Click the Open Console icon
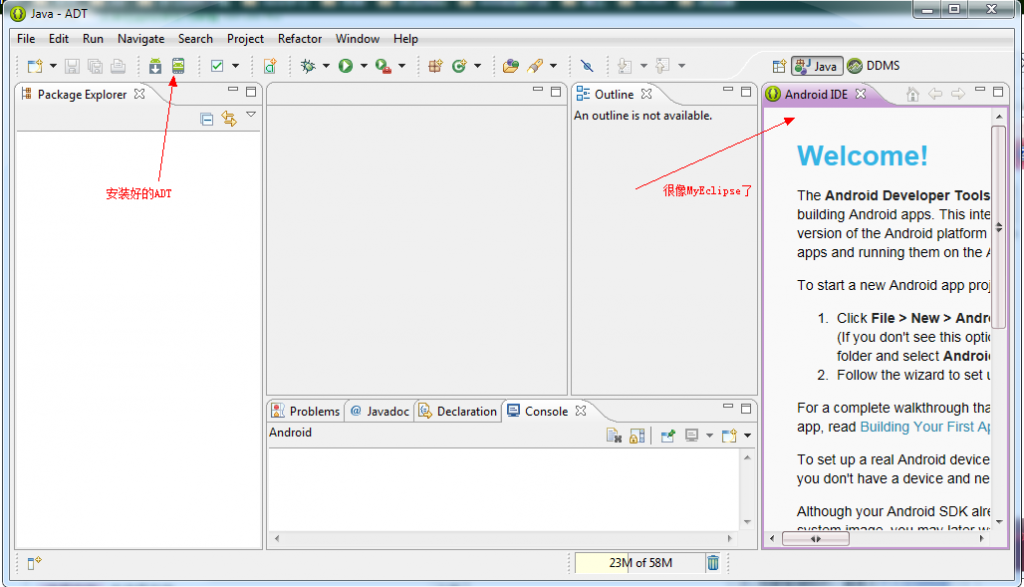Screen dimensions: 1024x587 [x=729, y=436]
